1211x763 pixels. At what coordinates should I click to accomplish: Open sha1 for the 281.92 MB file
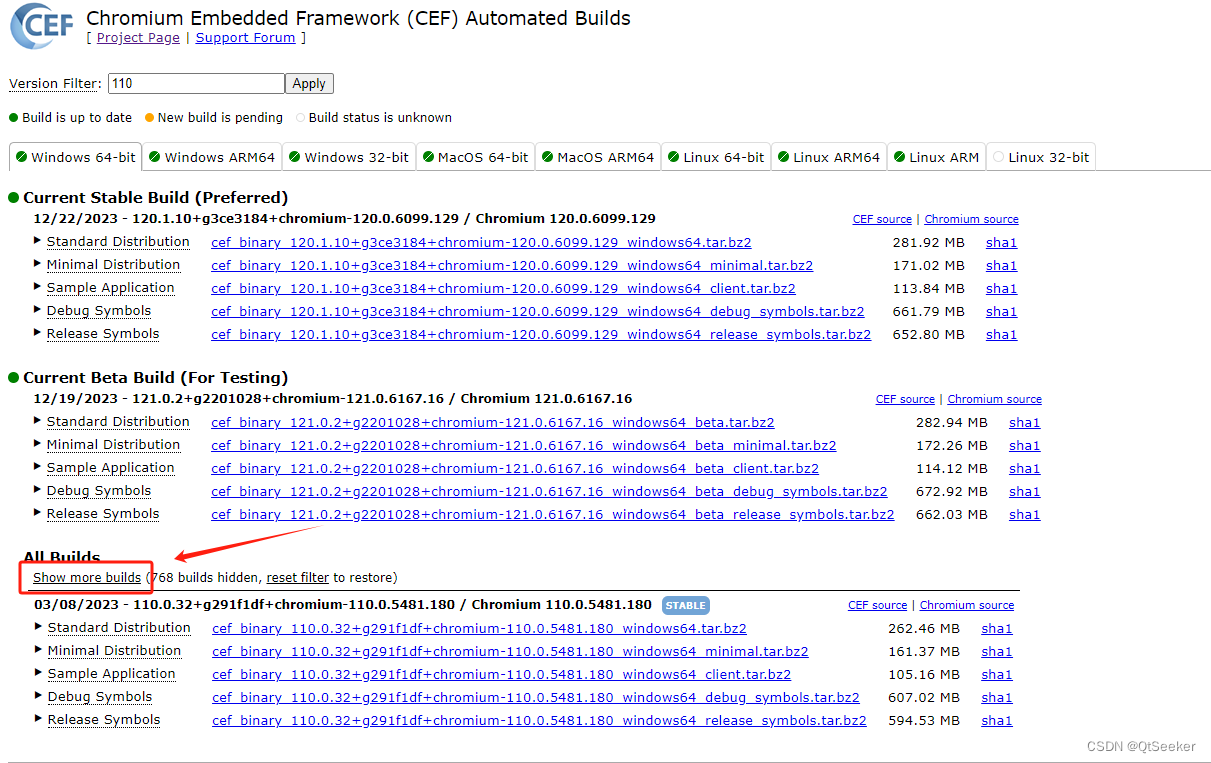tap(1001, 243)
